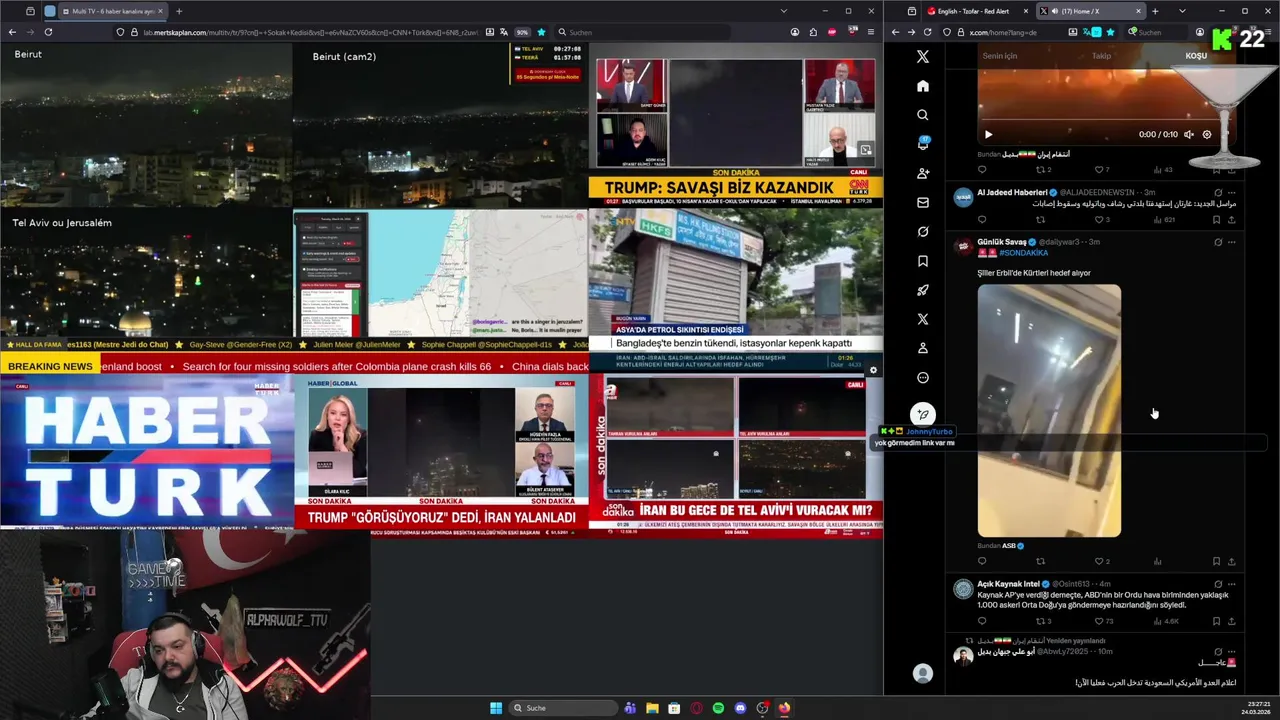Open video settings gear in tweet
1280x720 pixels.
click(1206, 134)
